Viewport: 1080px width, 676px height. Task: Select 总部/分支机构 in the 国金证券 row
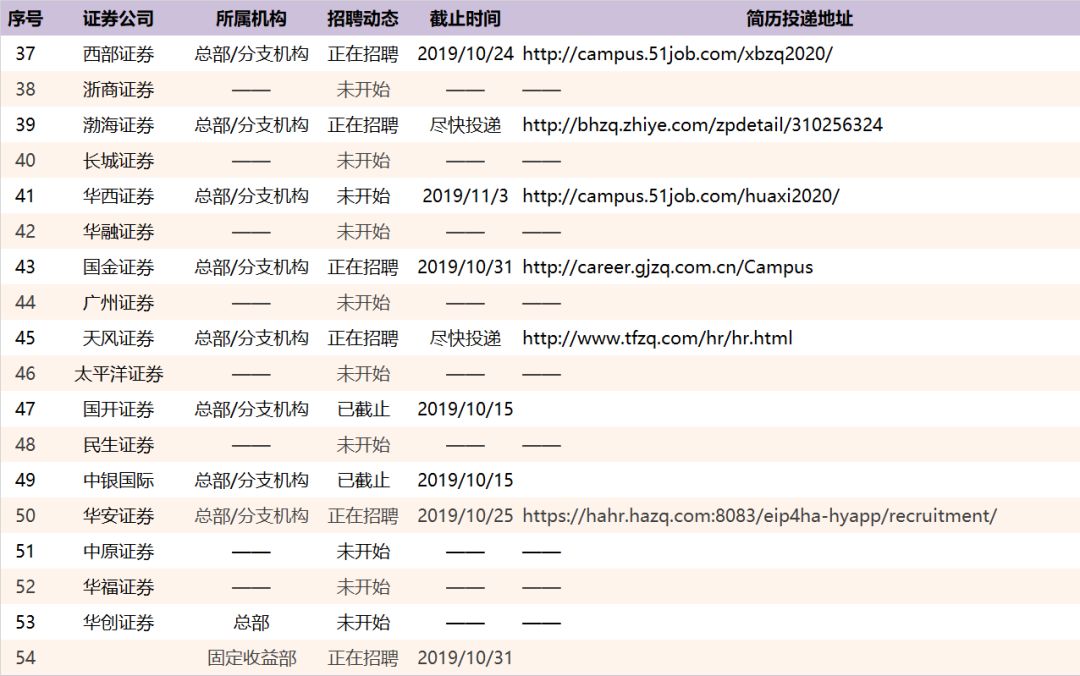click(x=251, y=267)
